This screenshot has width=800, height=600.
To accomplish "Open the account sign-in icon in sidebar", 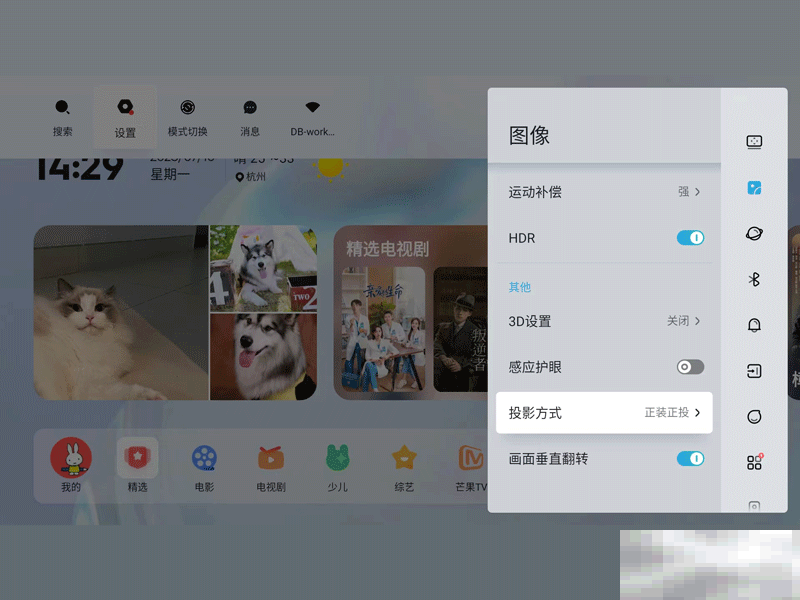I will point(754,371).
